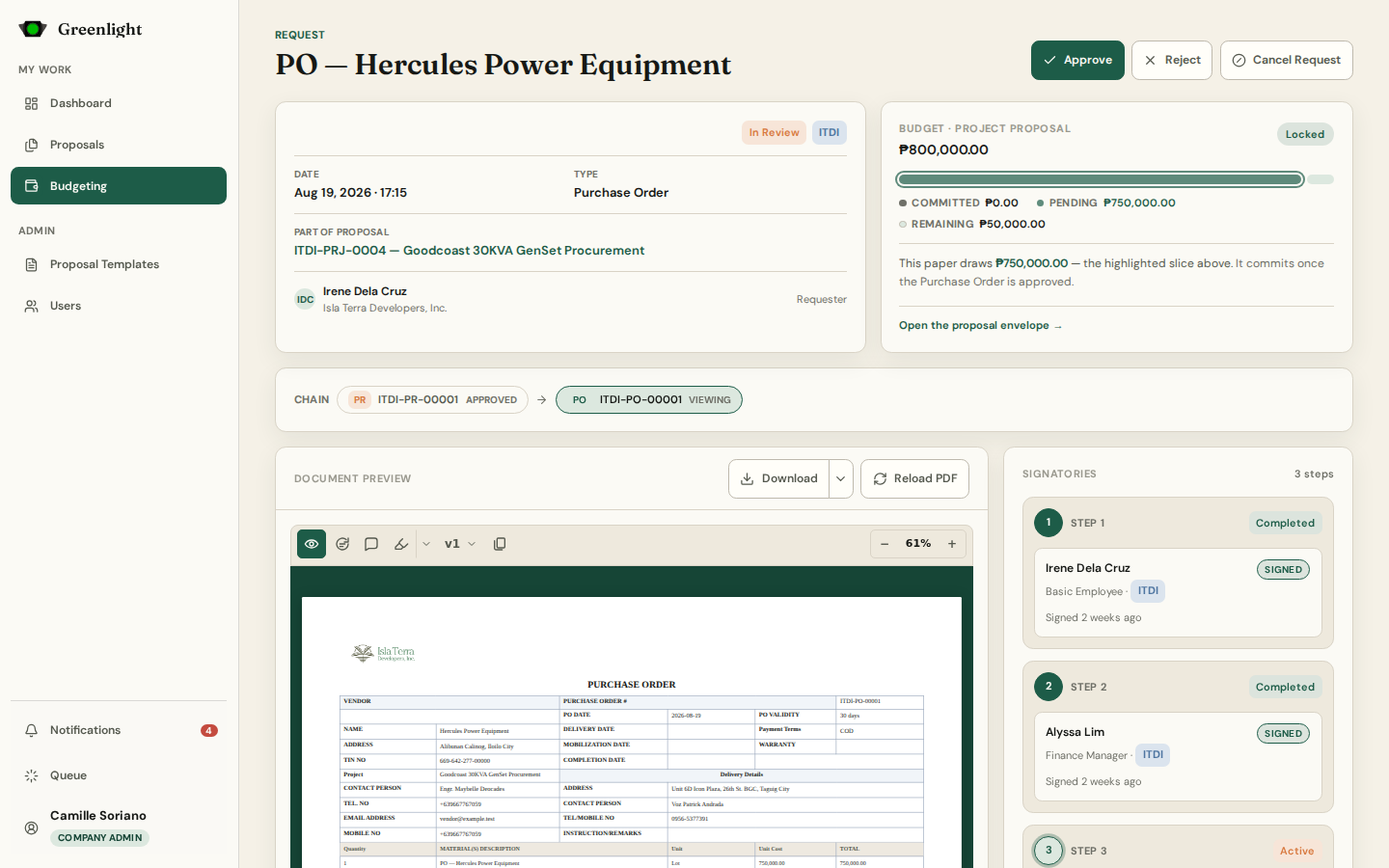The height and width of the screenshot is (868, 1389).
Task: Click the notifications count badge 4
Action: [209, 730]
